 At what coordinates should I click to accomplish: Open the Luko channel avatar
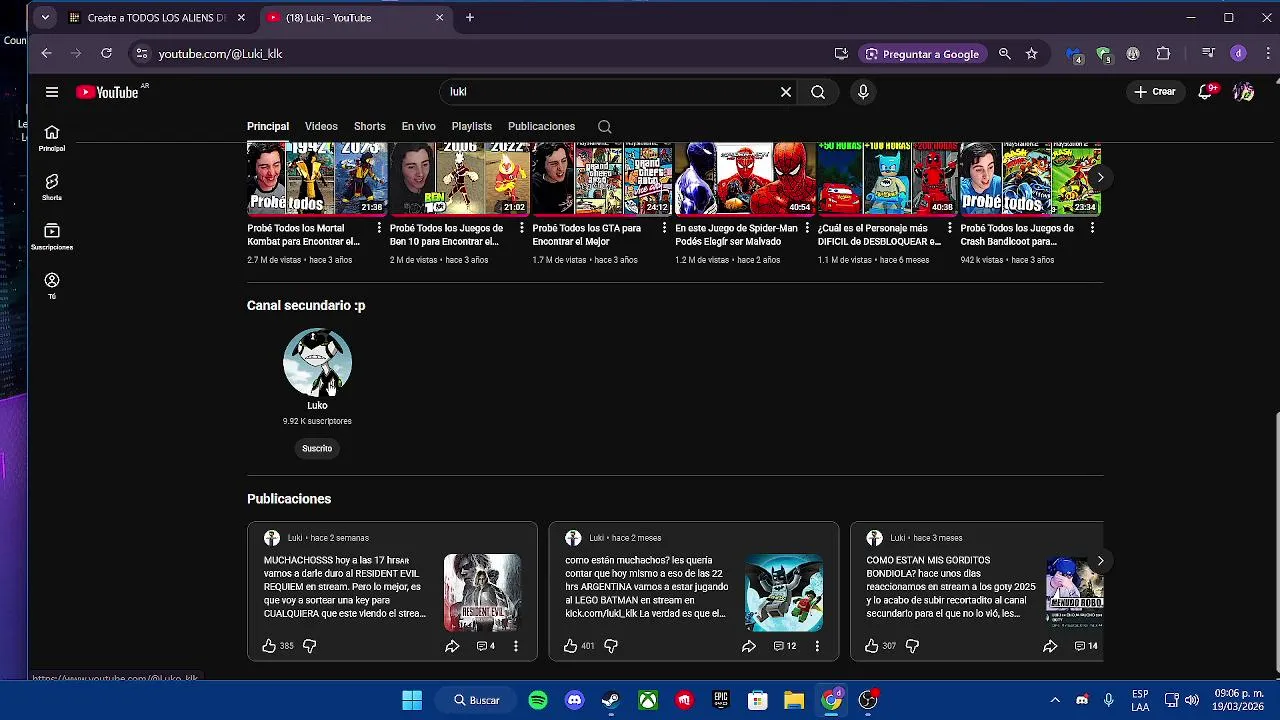coord(317,362)
